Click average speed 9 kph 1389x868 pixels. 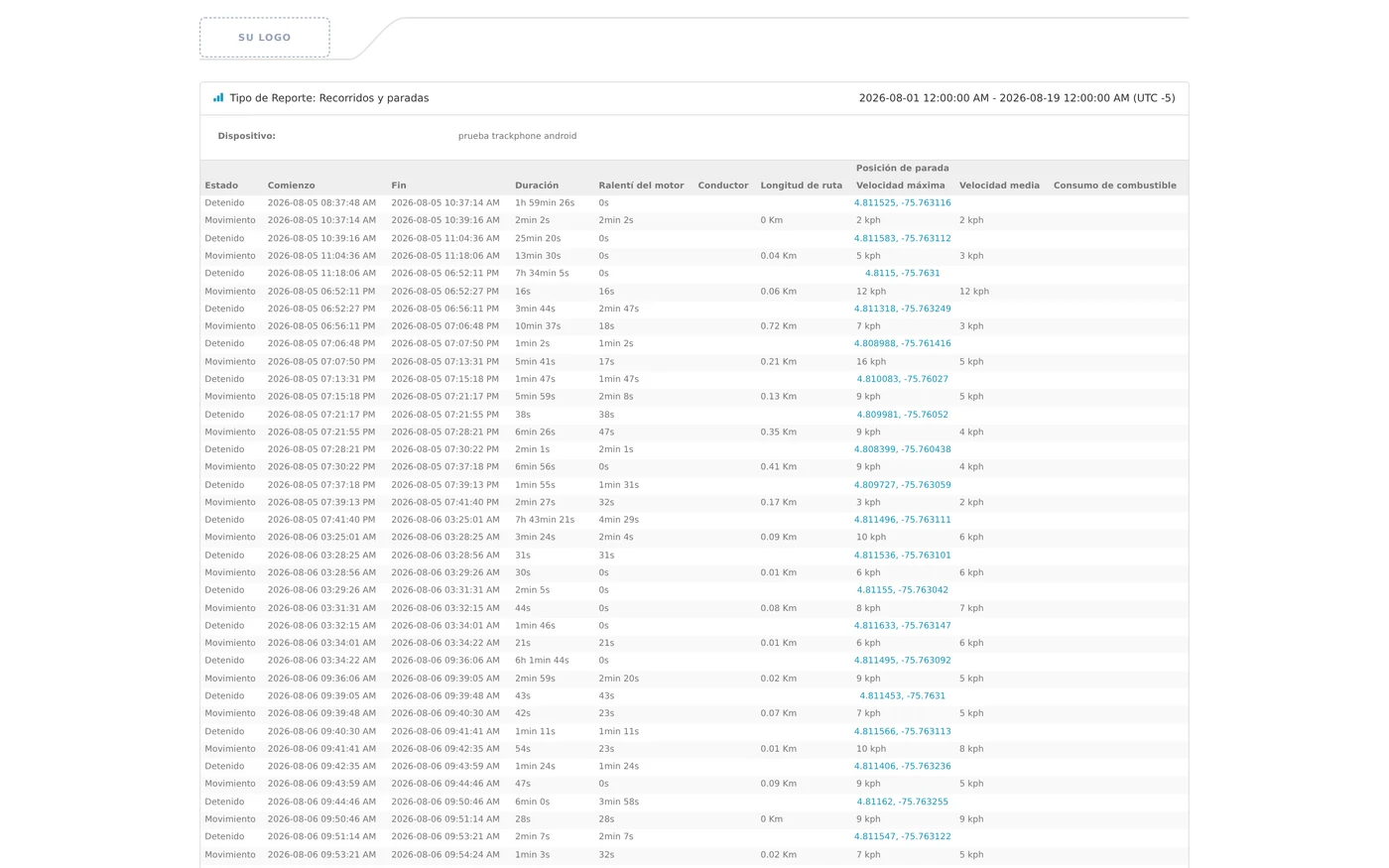click(x=971, y=819)
